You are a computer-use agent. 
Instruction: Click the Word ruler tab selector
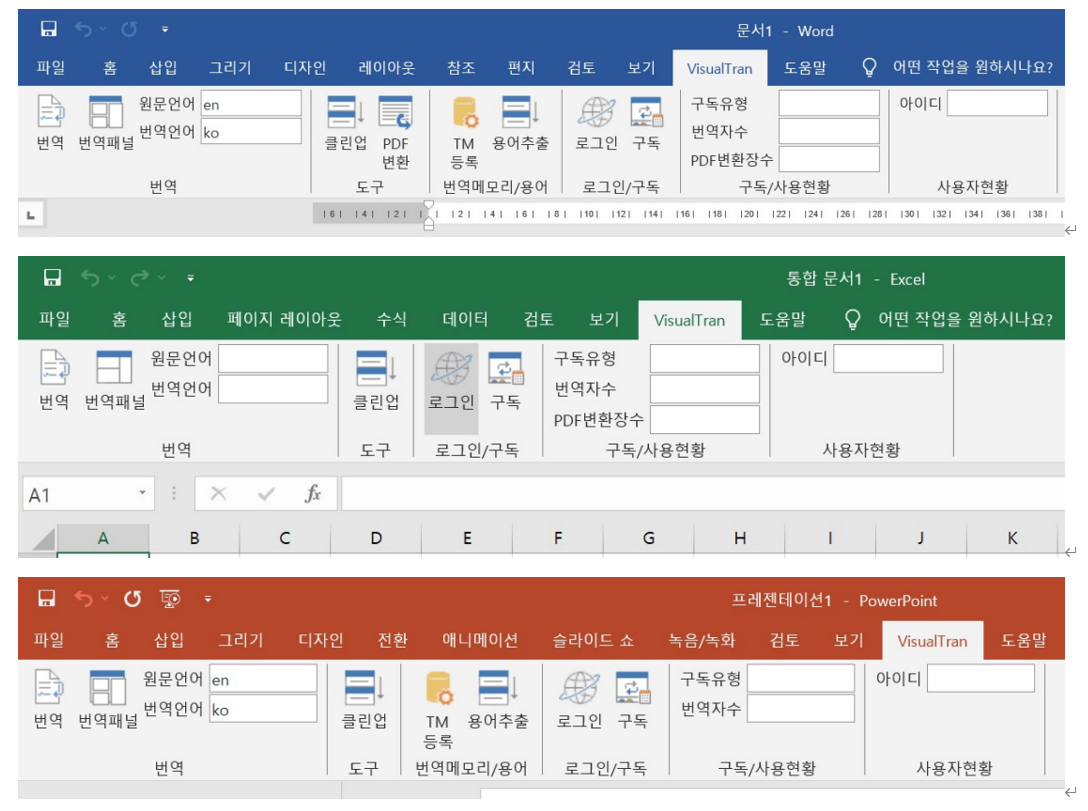point(31,215)
